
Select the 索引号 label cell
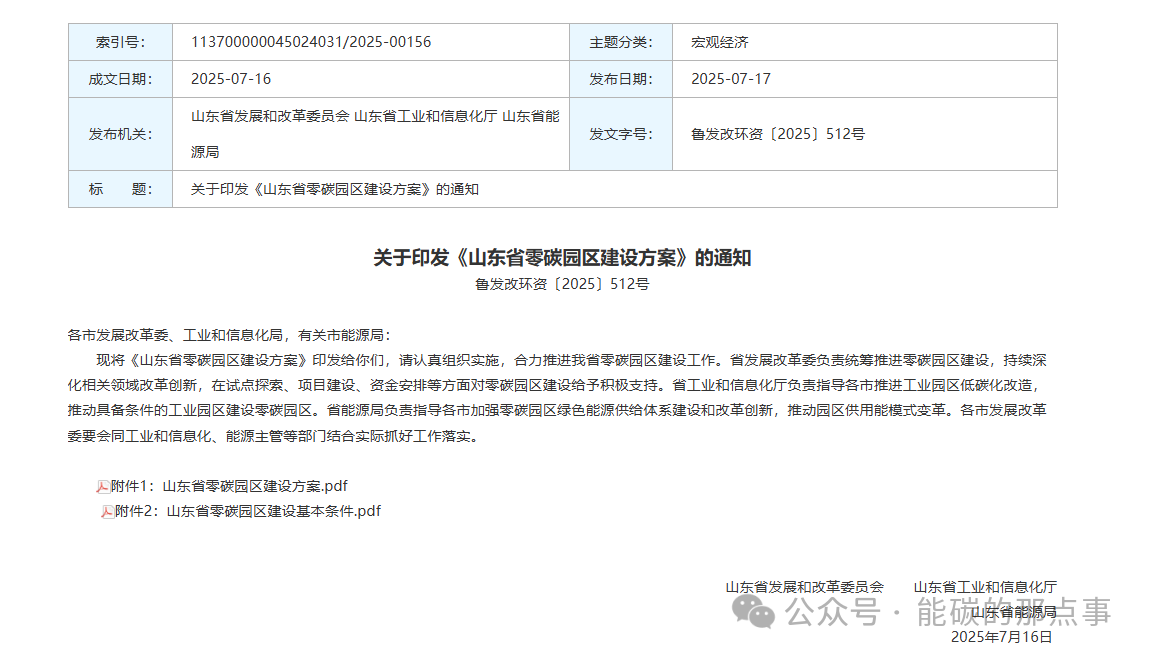(120, 42)
